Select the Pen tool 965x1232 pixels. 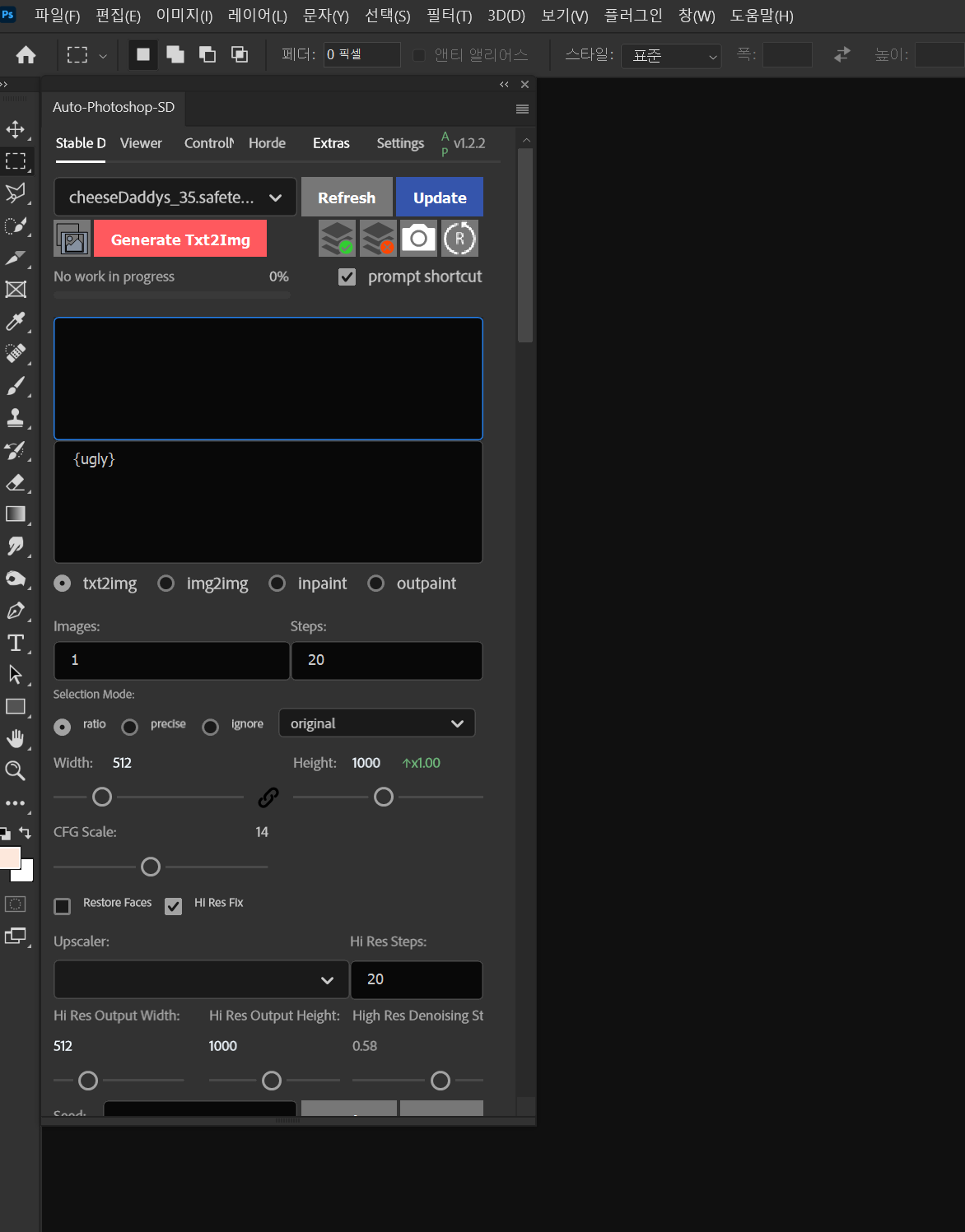point(15,611)
